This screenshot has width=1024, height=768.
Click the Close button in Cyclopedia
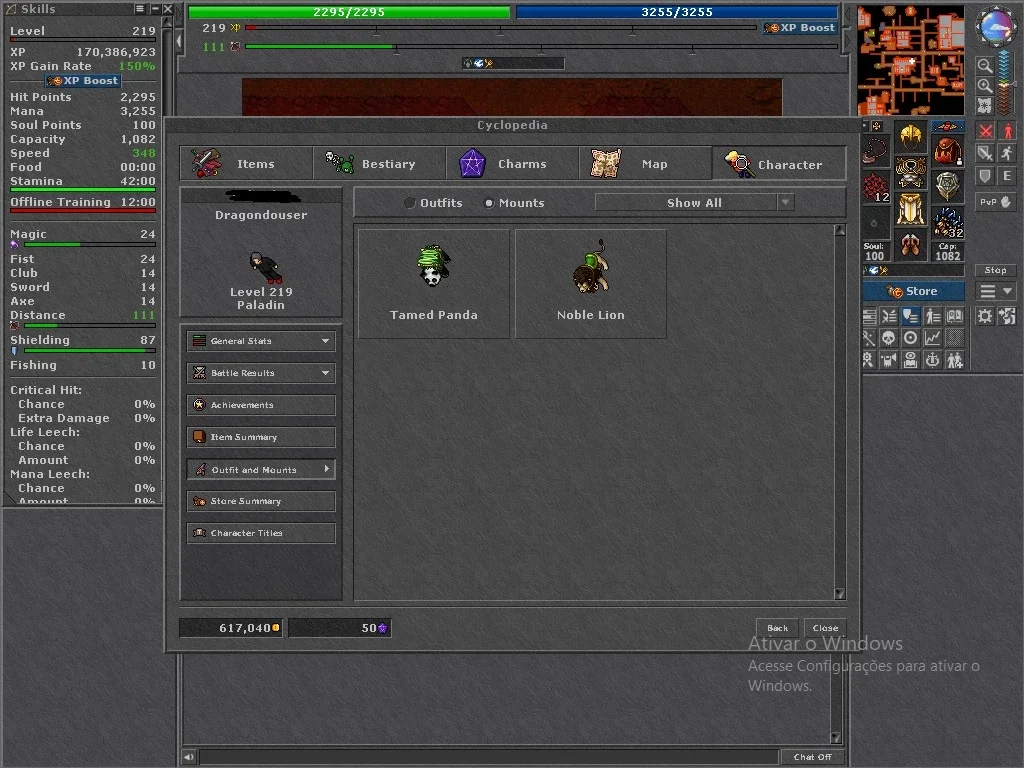click(825, 628)
